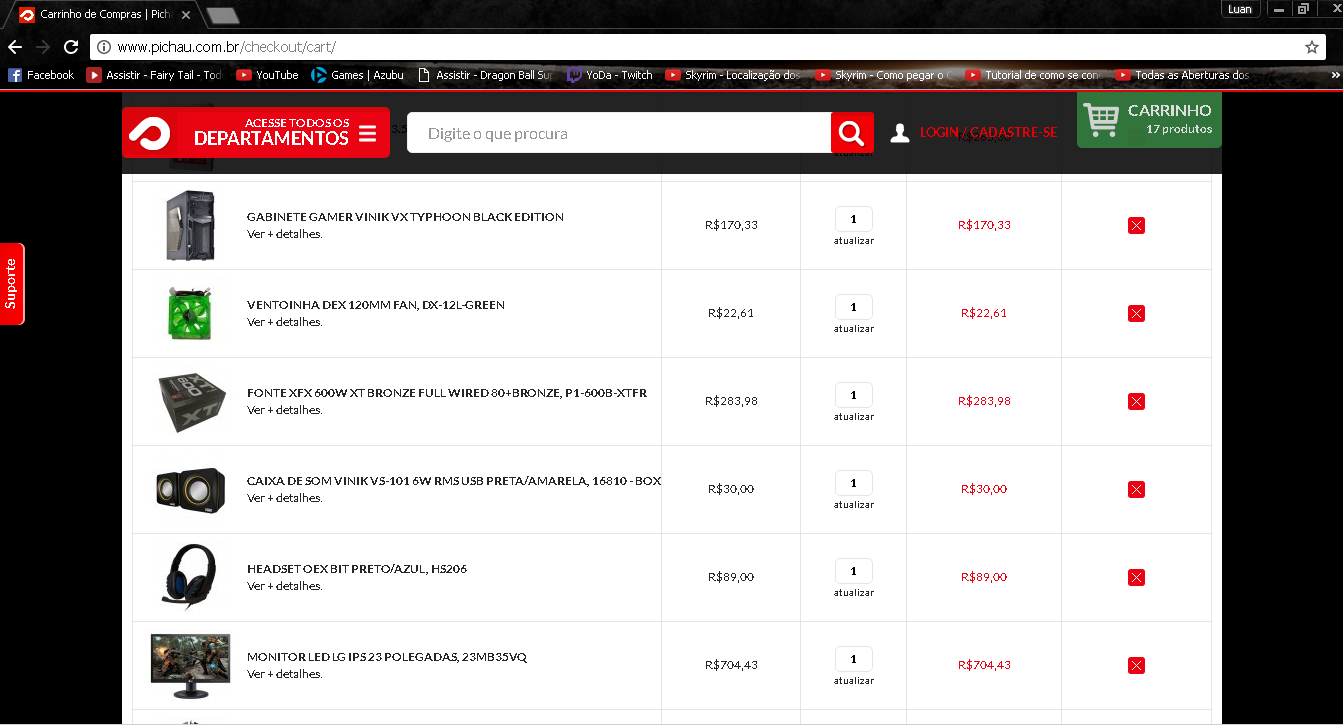Open the Facebook bookmark
This screenshot has width=1343, height=726.
[x=41, y=75]
